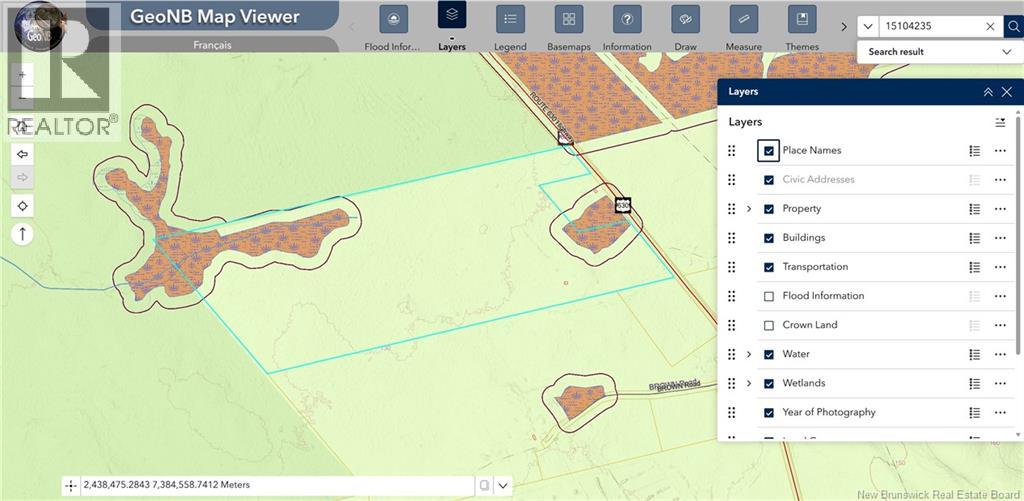Show legend for Wetlands layer
The width and height of the screenshot is (1024, 501).
pos(974,383)
